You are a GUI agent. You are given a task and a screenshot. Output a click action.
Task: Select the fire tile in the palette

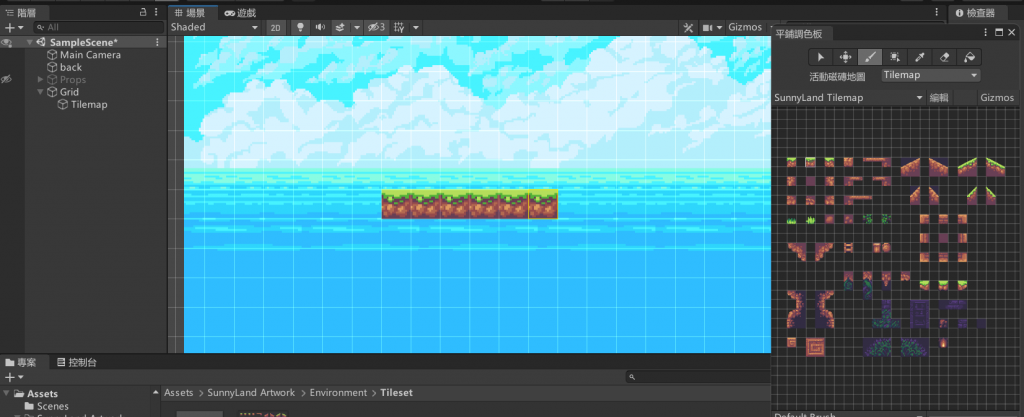click(942, 341)
